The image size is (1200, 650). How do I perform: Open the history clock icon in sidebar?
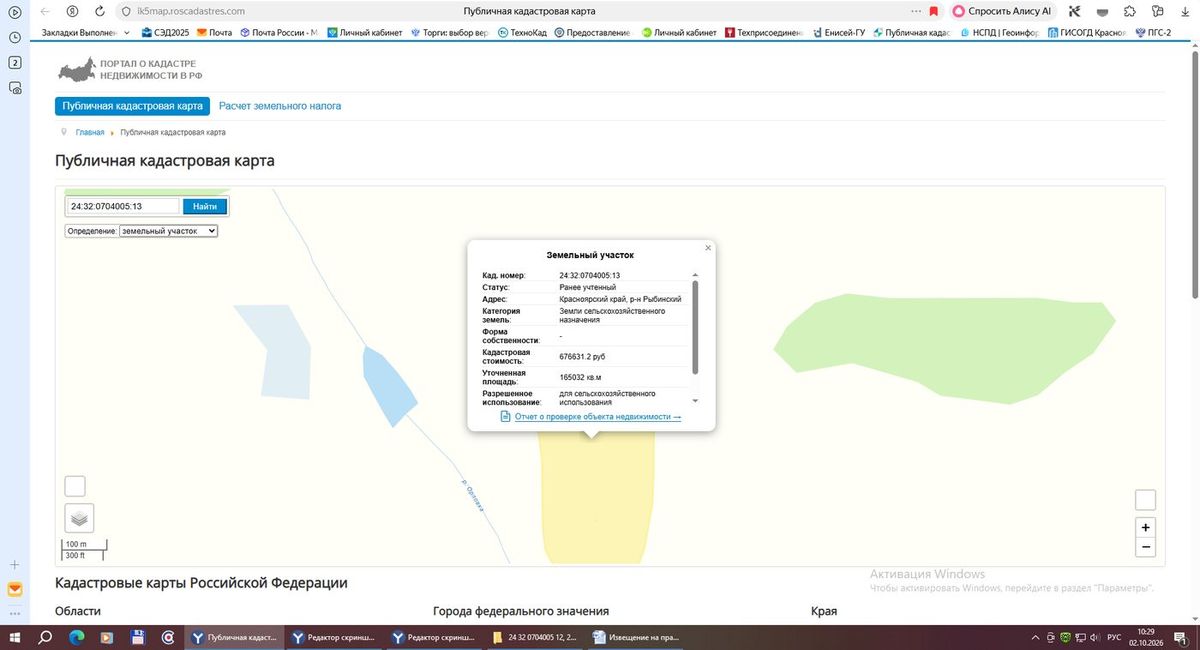[15, 37]
